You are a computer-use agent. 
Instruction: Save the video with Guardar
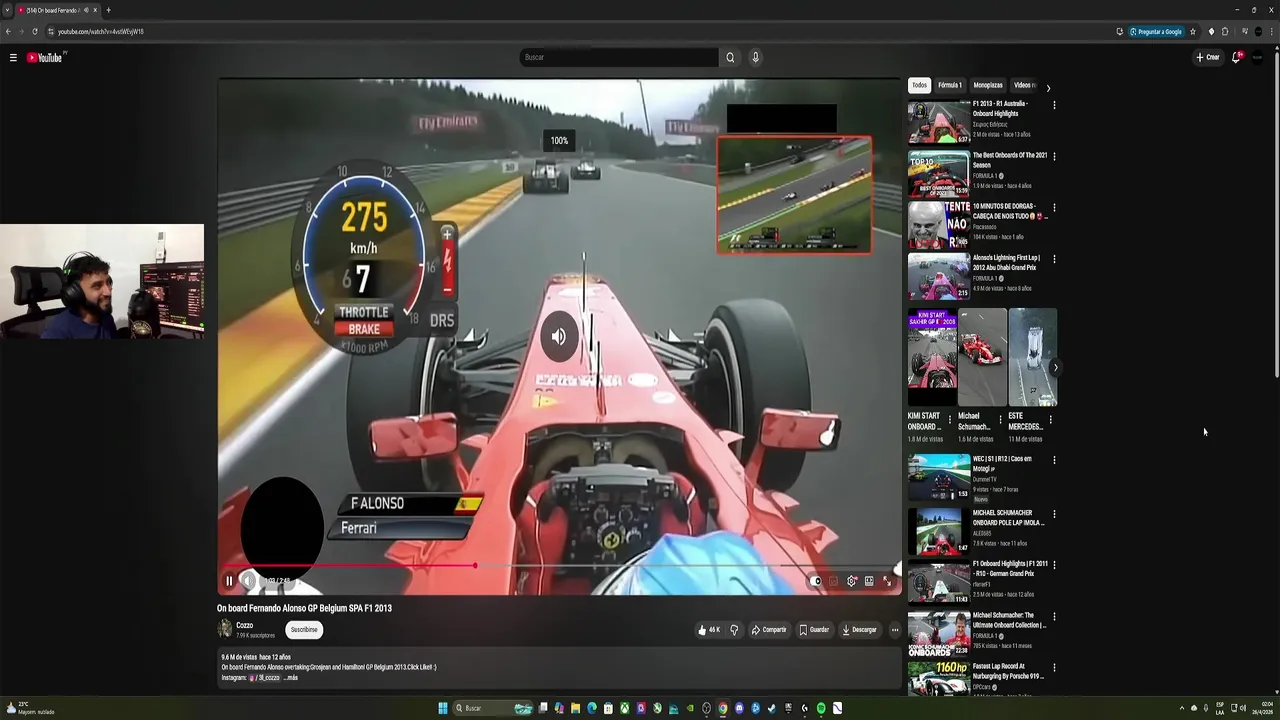click(x=814, y=630)
